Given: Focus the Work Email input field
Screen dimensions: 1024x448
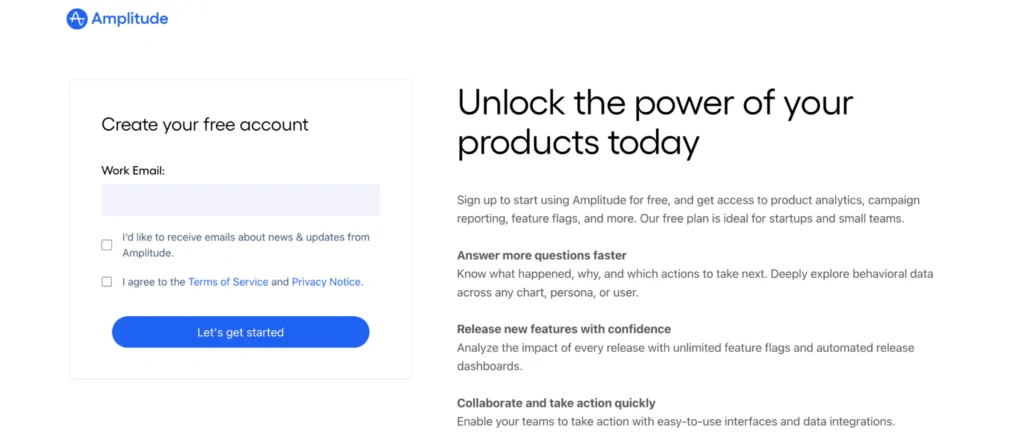Looking at the screenshot, I should coord(240,200).
